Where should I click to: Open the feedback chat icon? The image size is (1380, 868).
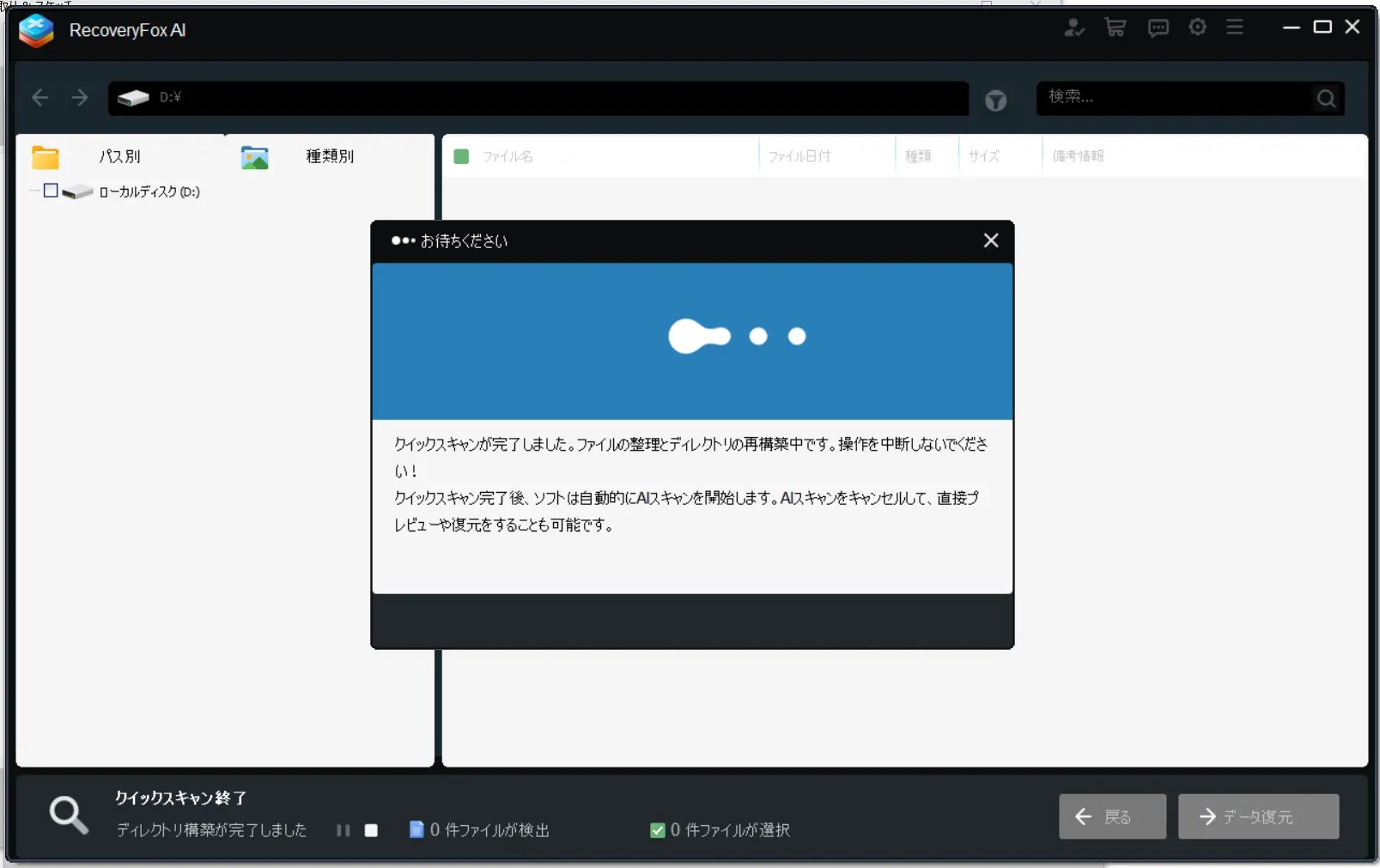[x=1158, y=28]
